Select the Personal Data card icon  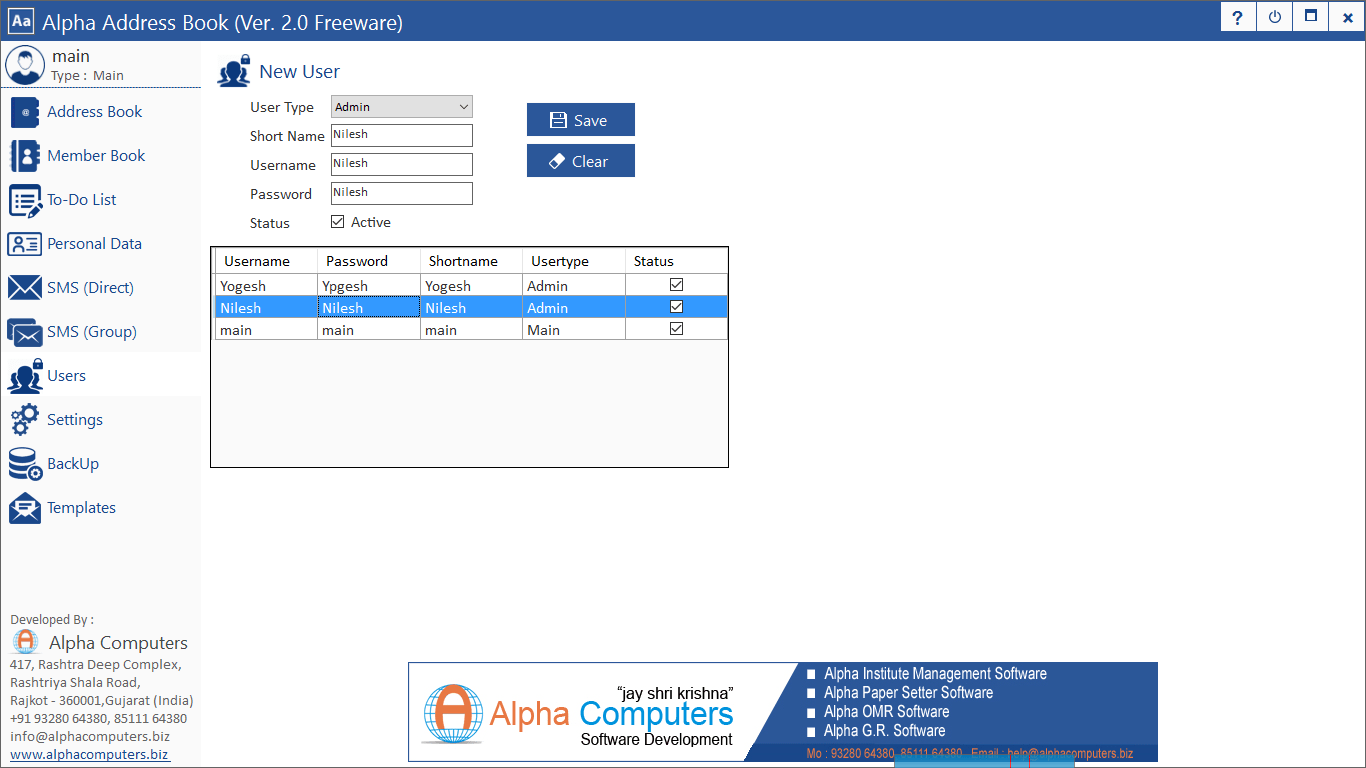[25, 244]
